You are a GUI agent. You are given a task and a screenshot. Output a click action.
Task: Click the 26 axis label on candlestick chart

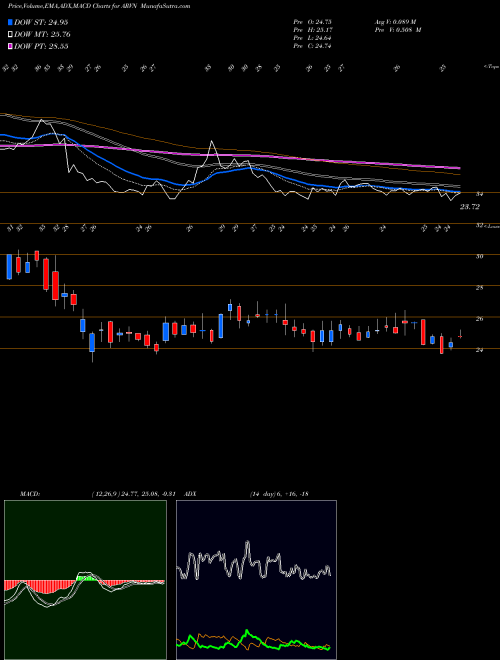point(479,319)
